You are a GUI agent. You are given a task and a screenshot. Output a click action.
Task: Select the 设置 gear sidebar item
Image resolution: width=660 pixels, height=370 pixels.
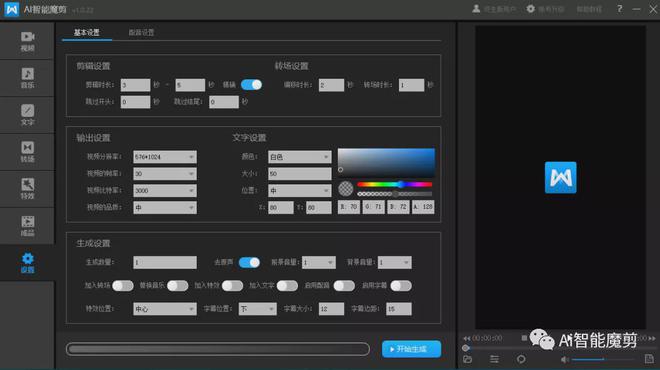pos(27,263)
